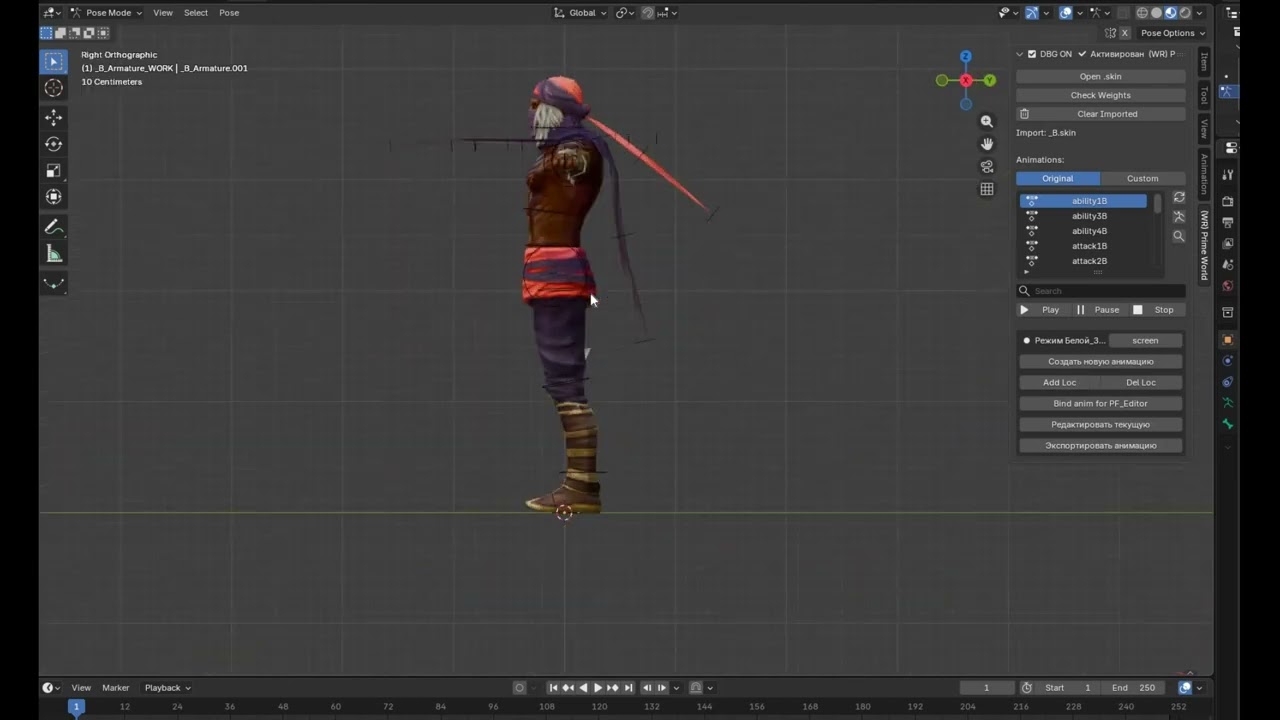Click the timeline play forward button
This screenshot has width=1280, height=720.
click(x=598, y=688)
